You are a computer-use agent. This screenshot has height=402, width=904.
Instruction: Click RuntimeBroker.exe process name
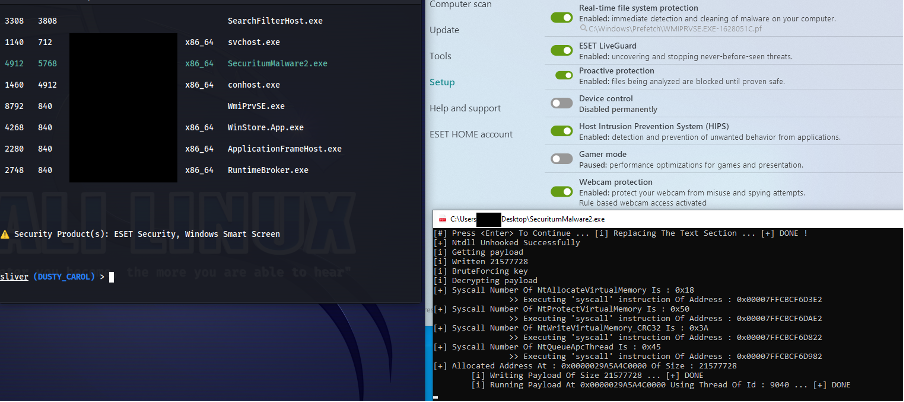268,170
